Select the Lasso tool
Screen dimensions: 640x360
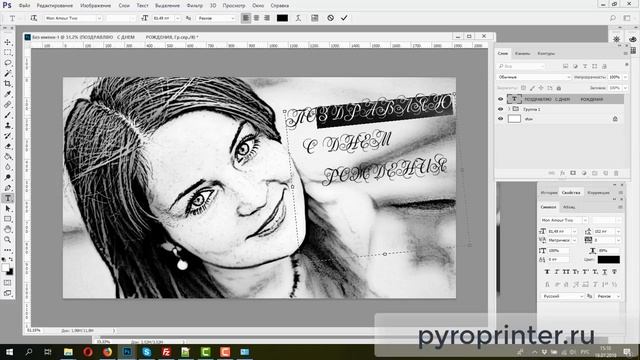8,63
